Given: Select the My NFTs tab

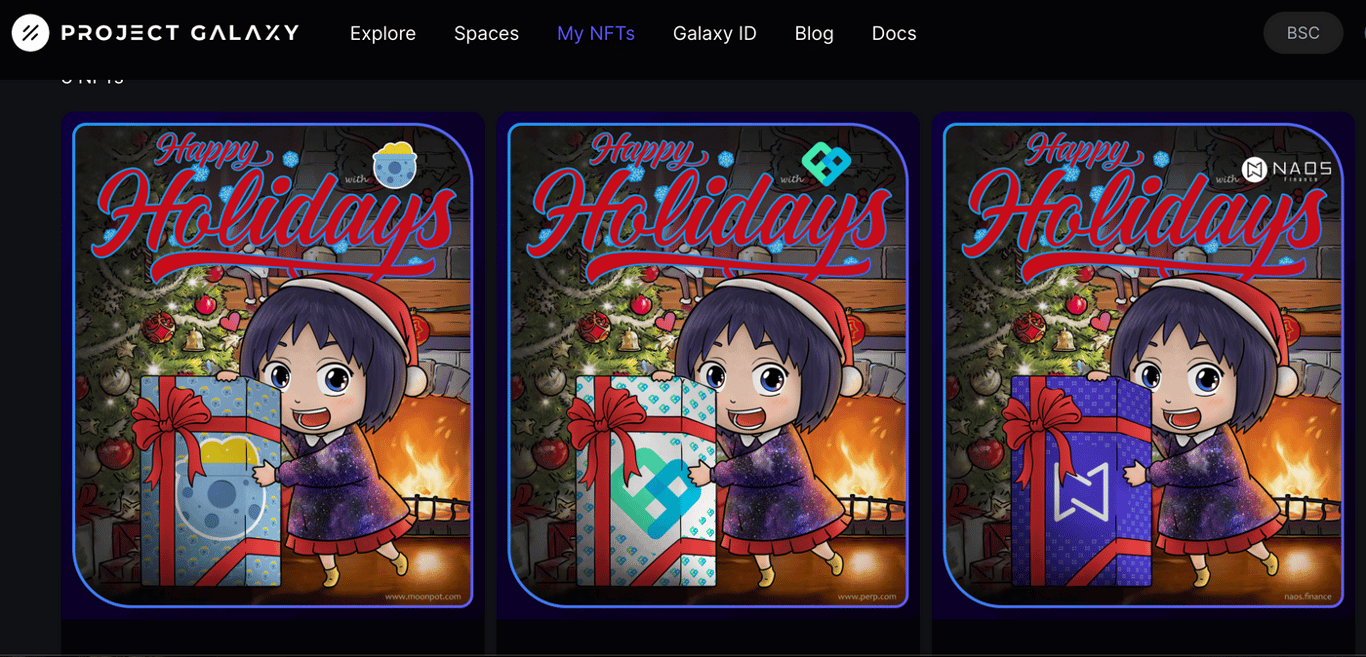Looking at the screenshot, I should point(596,33).
